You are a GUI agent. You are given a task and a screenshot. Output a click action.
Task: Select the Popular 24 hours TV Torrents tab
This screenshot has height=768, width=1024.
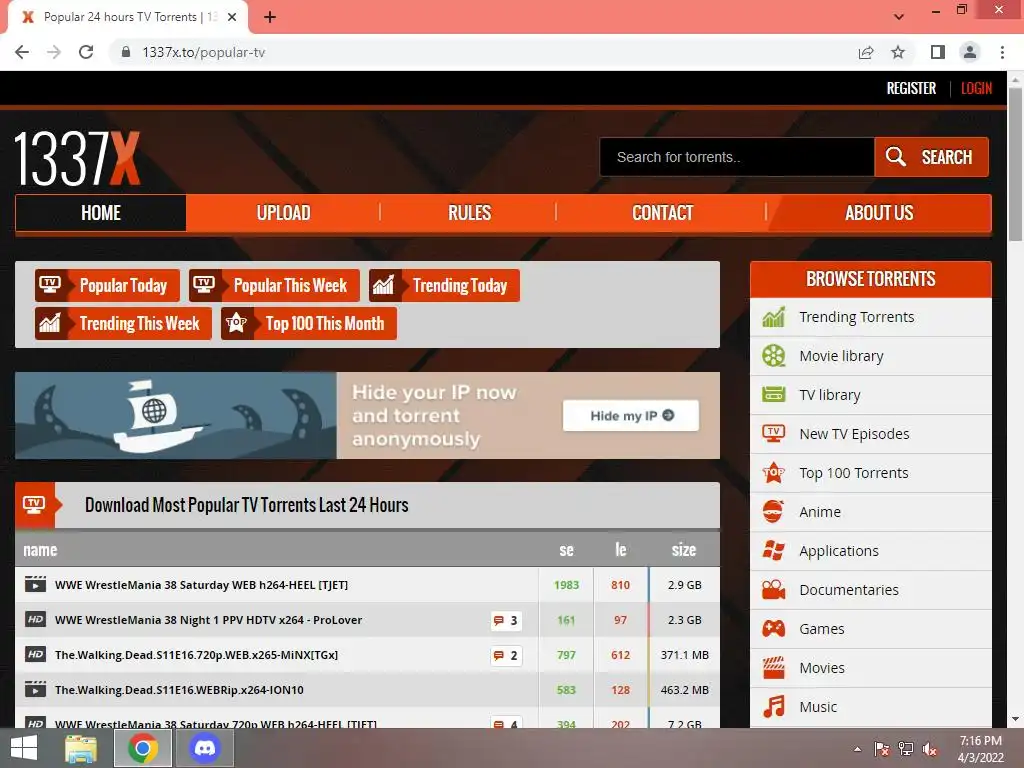tap(127, 17)
